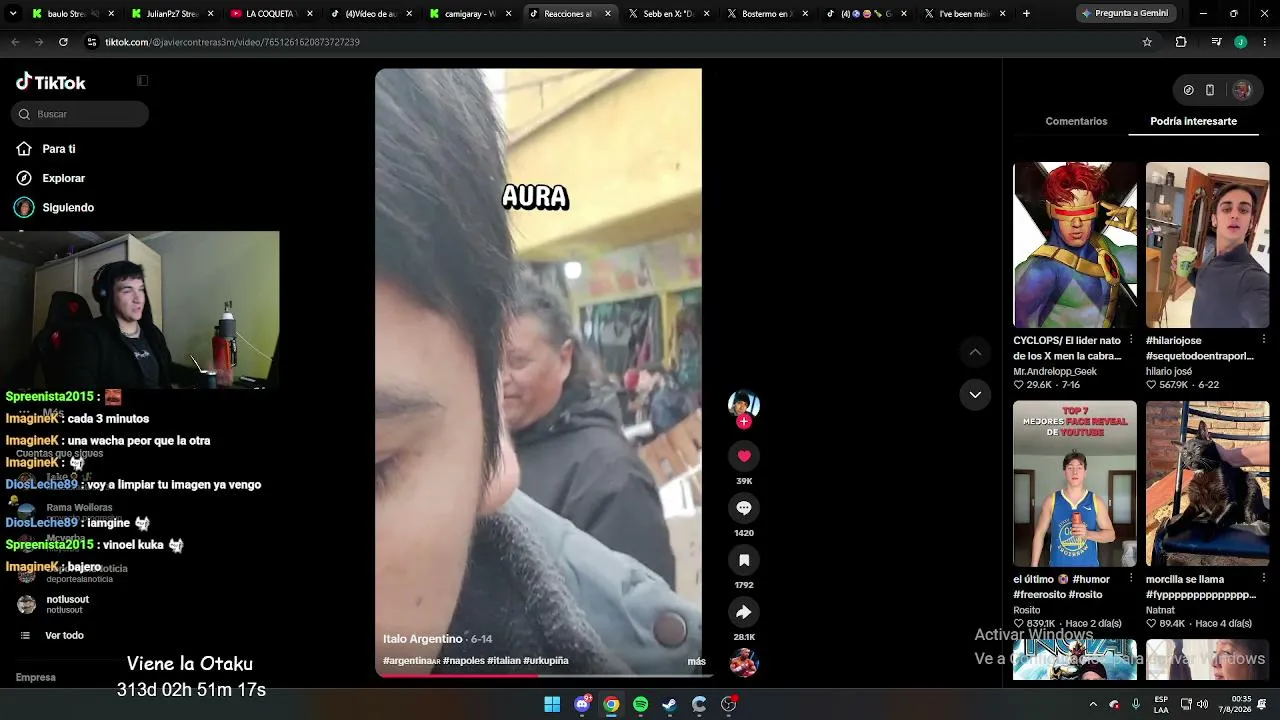Select the Podría interesarte tab
The image size is (1280, 720).
[x=1193, y=121]
